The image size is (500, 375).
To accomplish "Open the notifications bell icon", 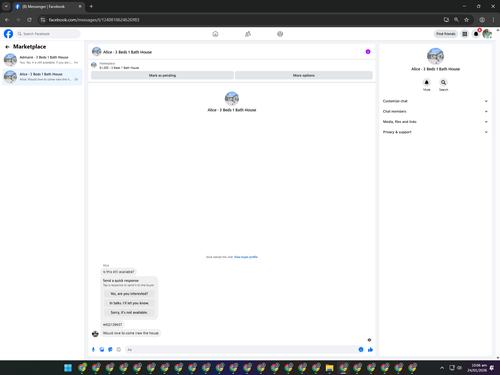I will [x=476, y=34].
